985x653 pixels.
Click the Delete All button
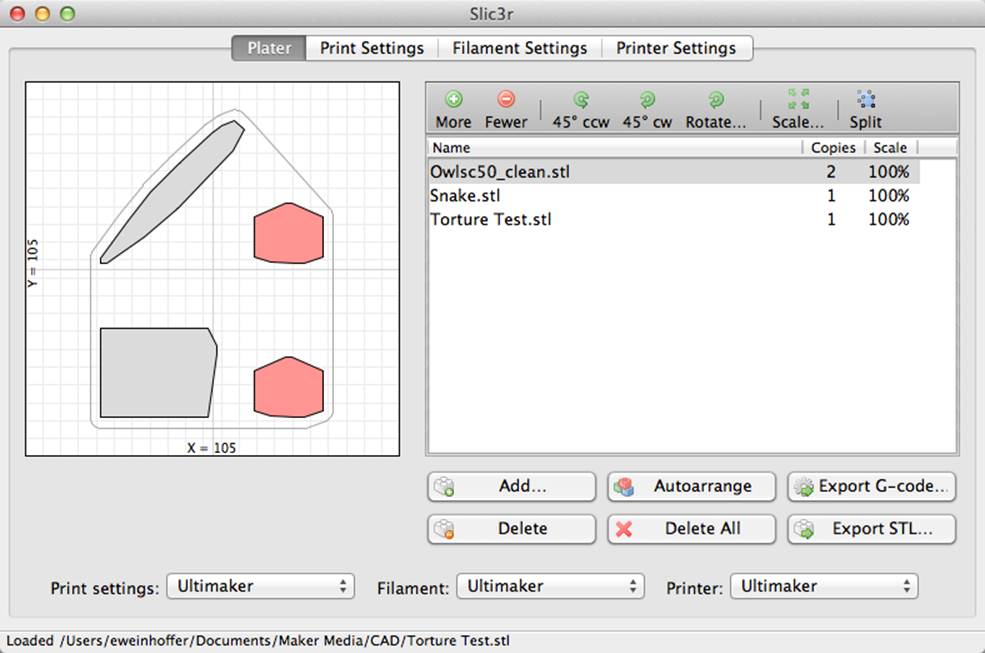tap(692, 529)
